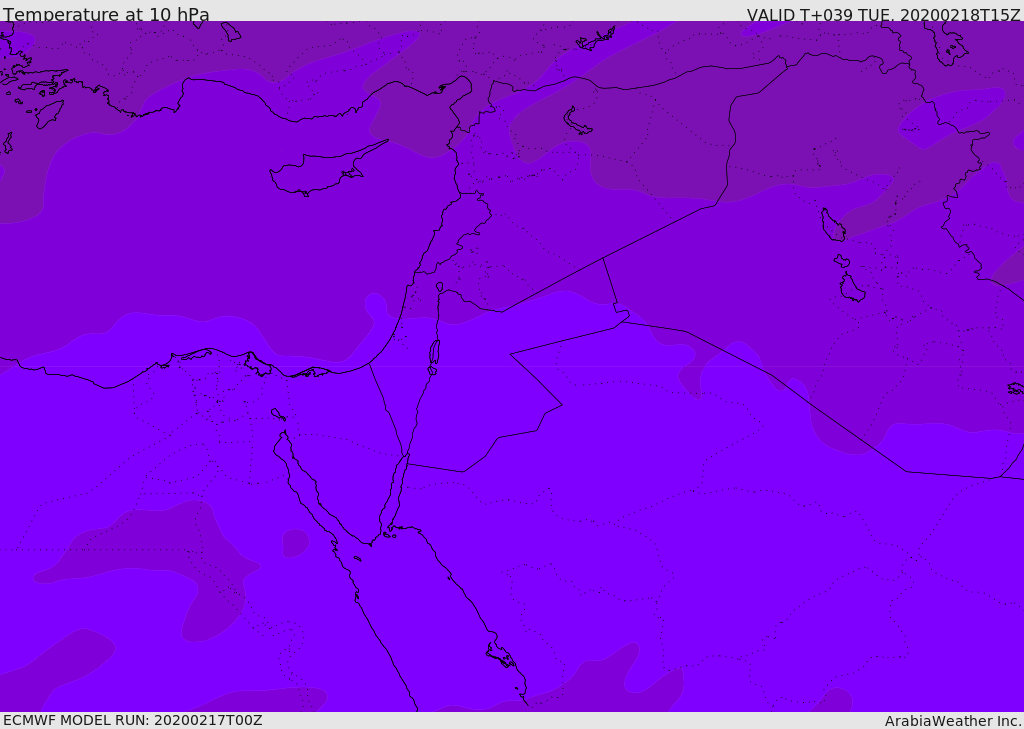Select the VALID T+039 timestamp text

click(x=883, y=15)
